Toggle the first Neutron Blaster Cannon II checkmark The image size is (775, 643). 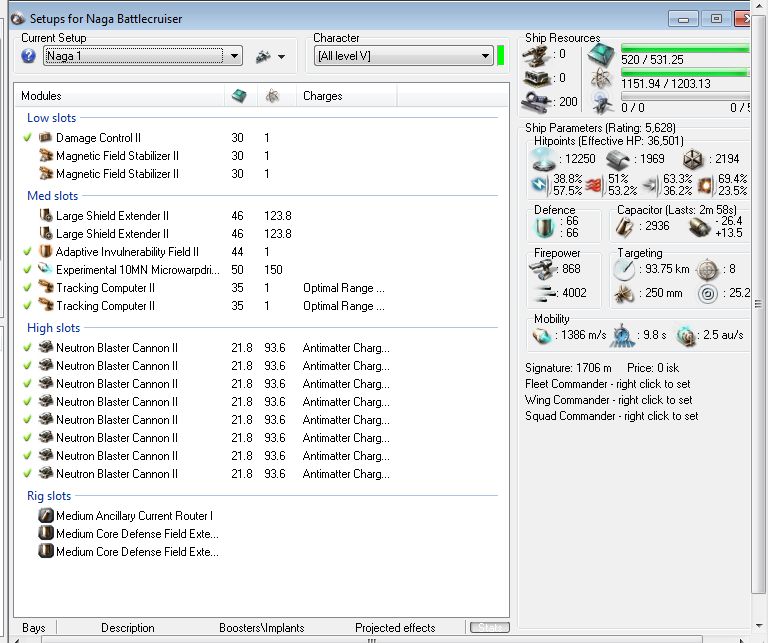point(28,347)
